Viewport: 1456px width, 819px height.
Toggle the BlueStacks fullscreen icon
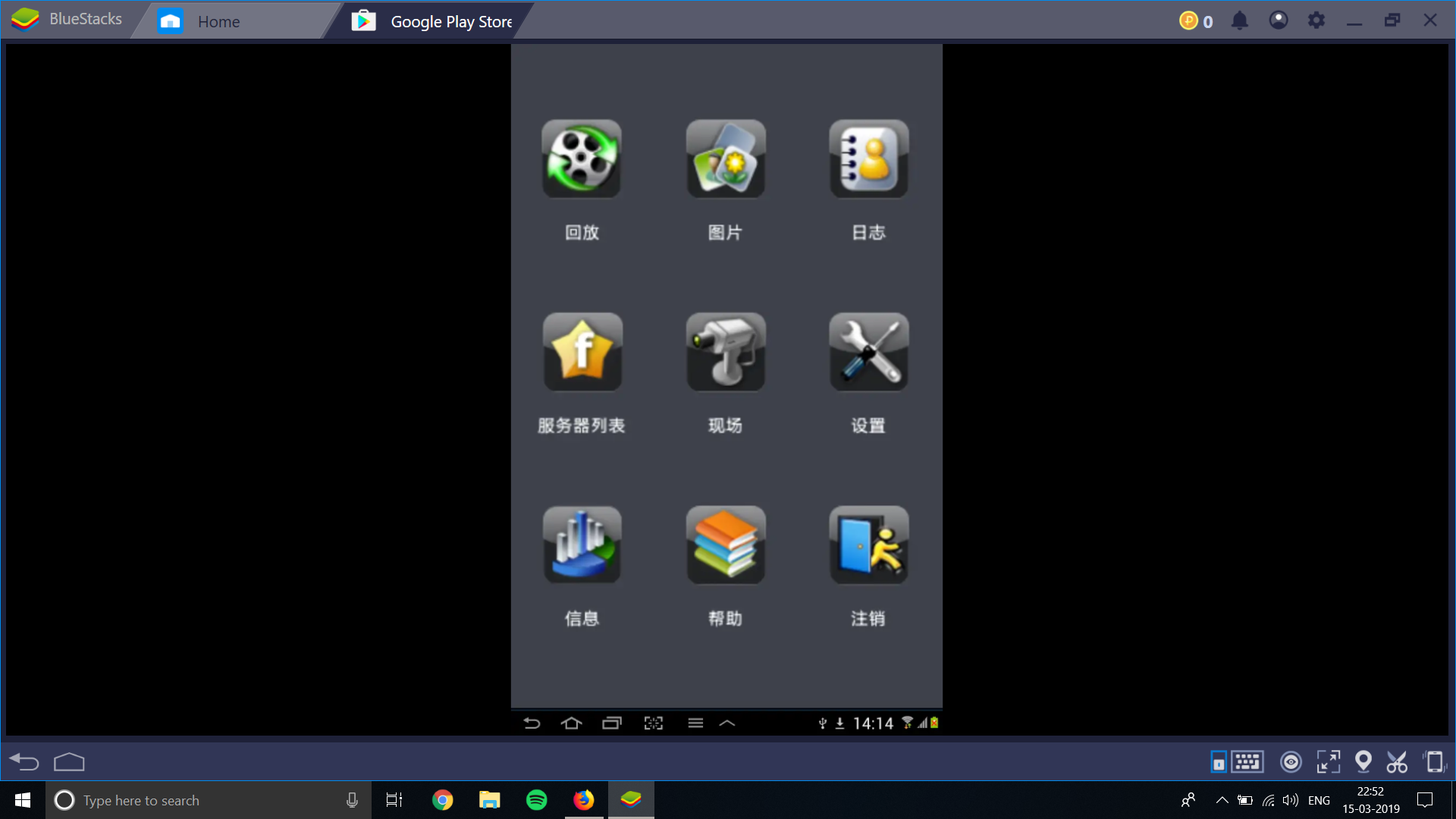1328,761
